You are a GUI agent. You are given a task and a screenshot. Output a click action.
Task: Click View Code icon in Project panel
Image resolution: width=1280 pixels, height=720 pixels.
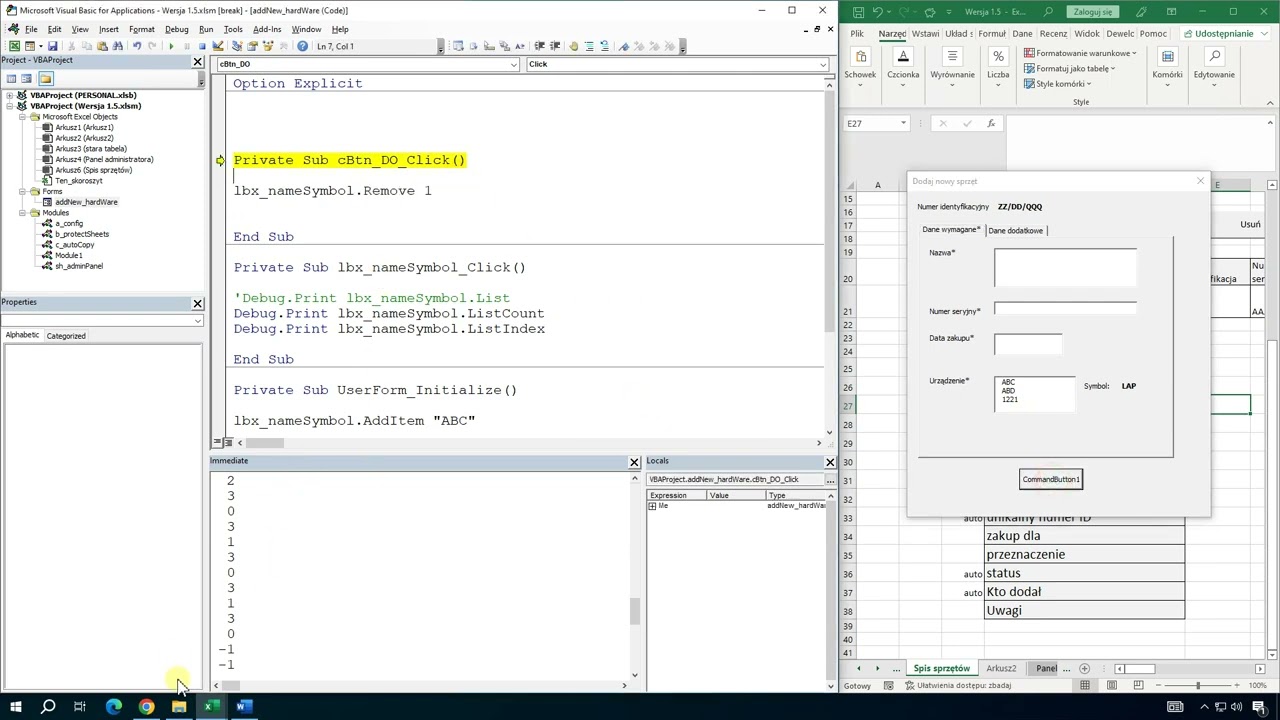tap(11, 78)
